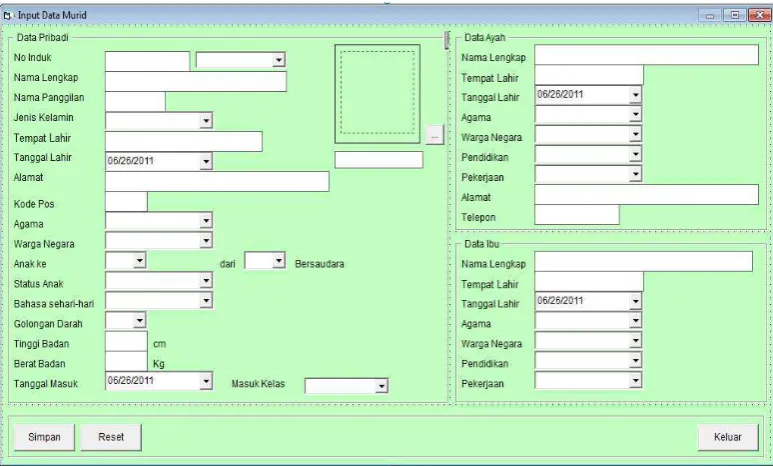This screenshot has height=466, width=773.
Task: Click the form icon in title bar
Action: tap(7, 16)
